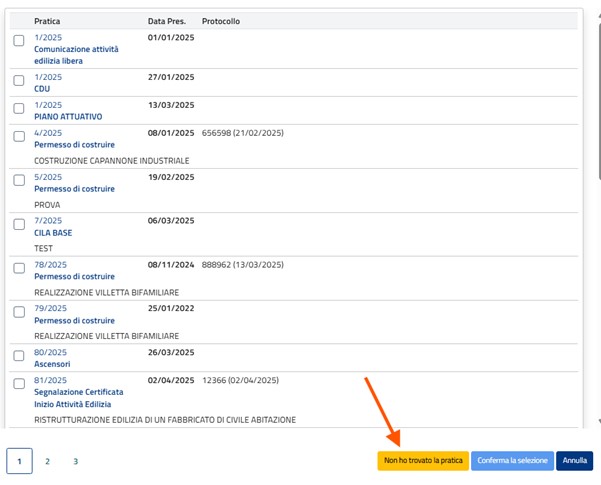Select checkbox for 81/2025 Segnalazione Certificata
The width and height of the screenshot is (601, 485).
click(x=19, y=385)
